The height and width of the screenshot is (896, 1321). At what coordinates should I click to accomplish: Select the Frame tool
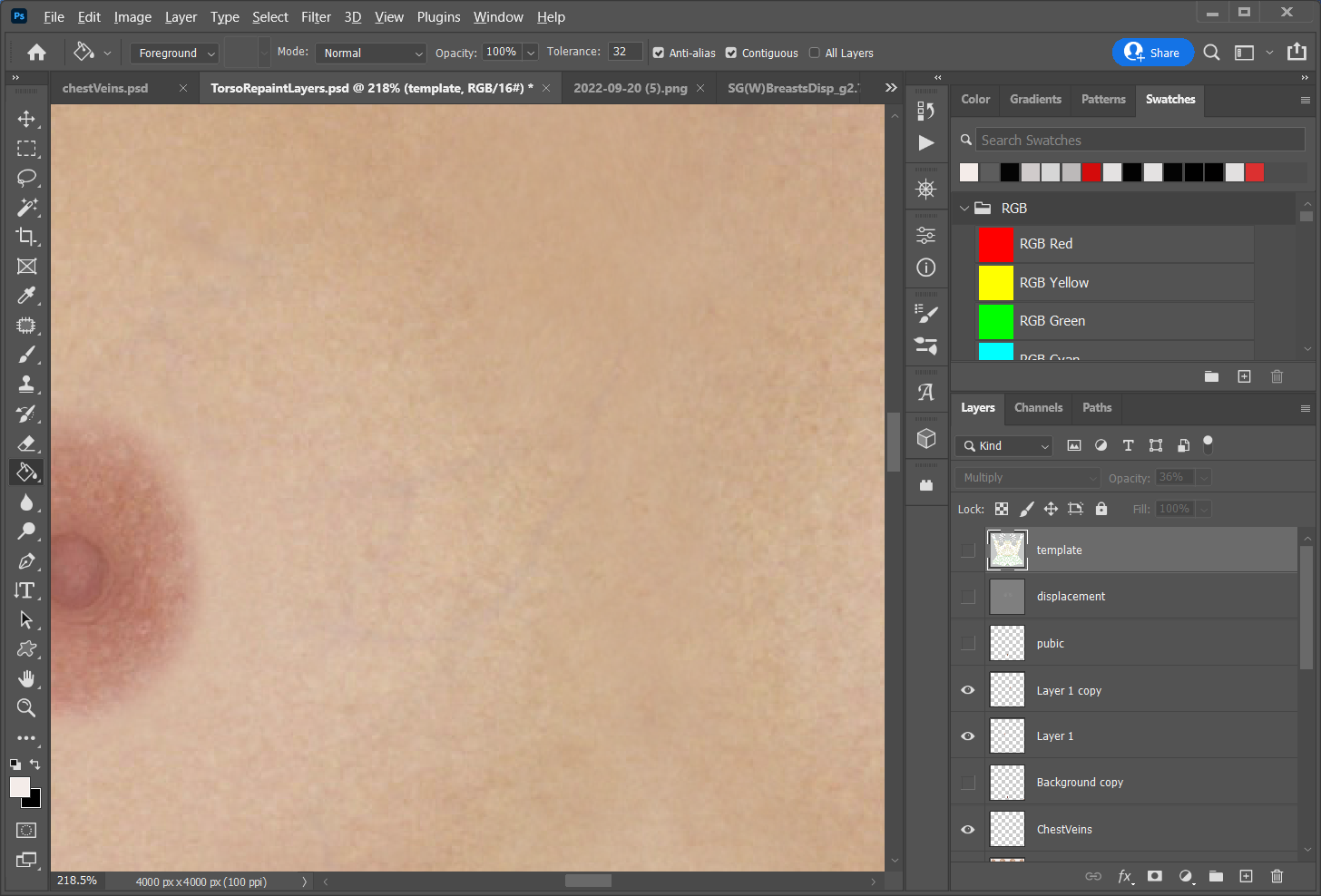(x=26, y=266)
